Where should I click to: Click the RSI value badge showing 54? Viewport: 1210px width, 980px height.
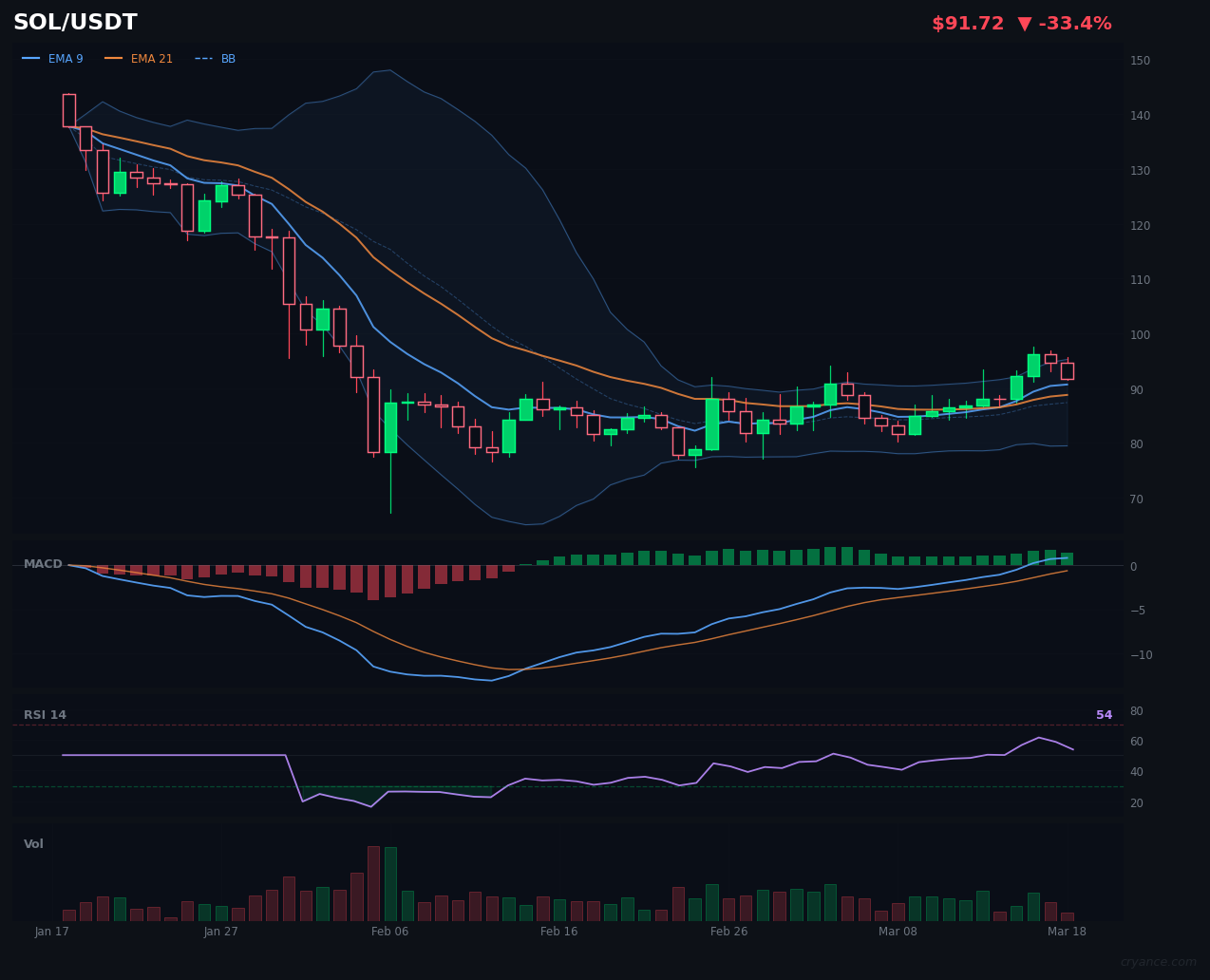click(1104, 714)
